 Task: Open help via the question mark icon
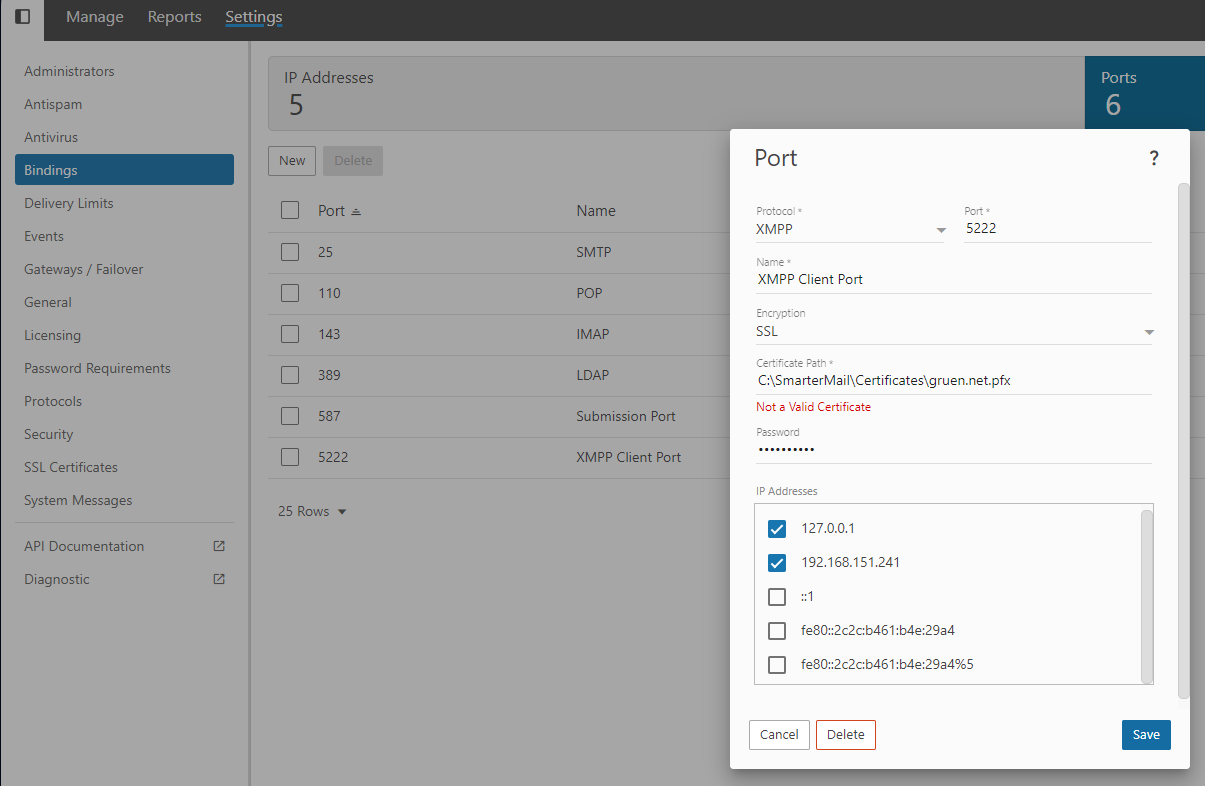tap(1153, 158)
